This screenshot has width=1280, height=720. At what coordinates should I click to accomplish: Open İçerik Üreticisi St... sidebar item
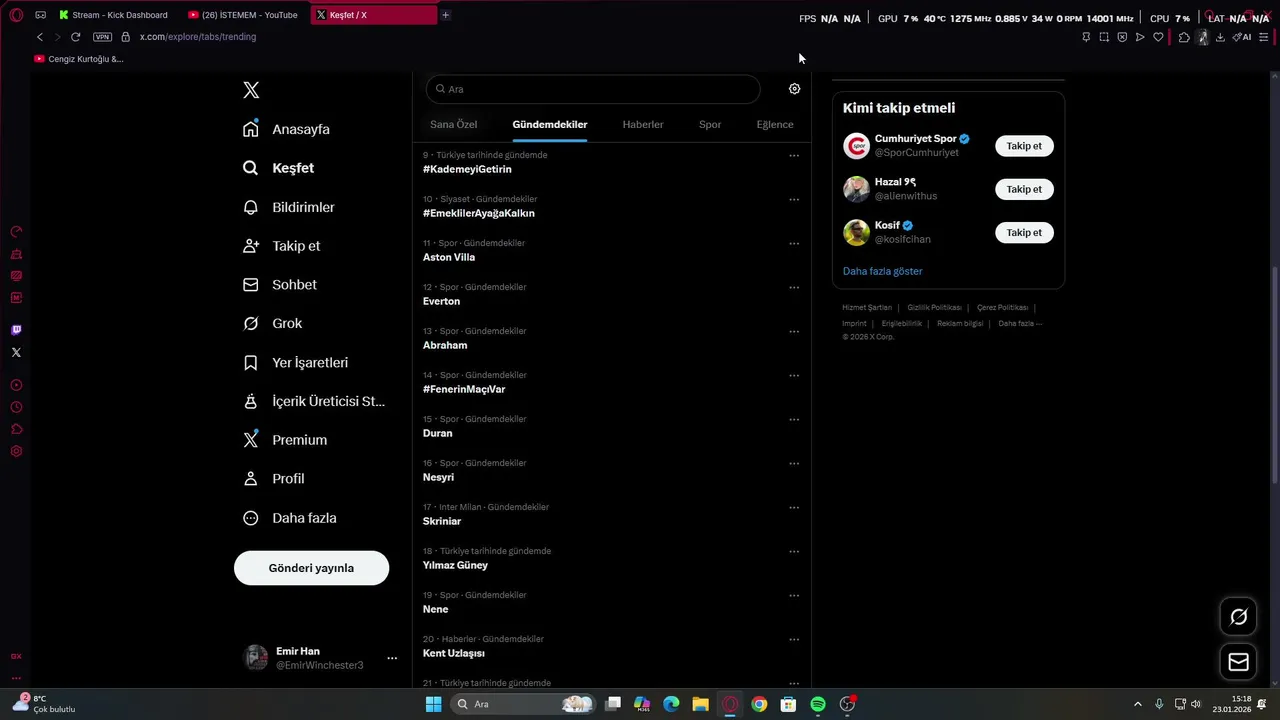click(x=315, y=401)
